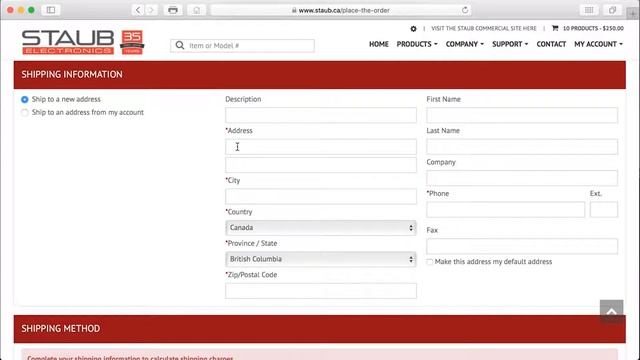Click the Zip/Postal Code field

coord(321,291)
